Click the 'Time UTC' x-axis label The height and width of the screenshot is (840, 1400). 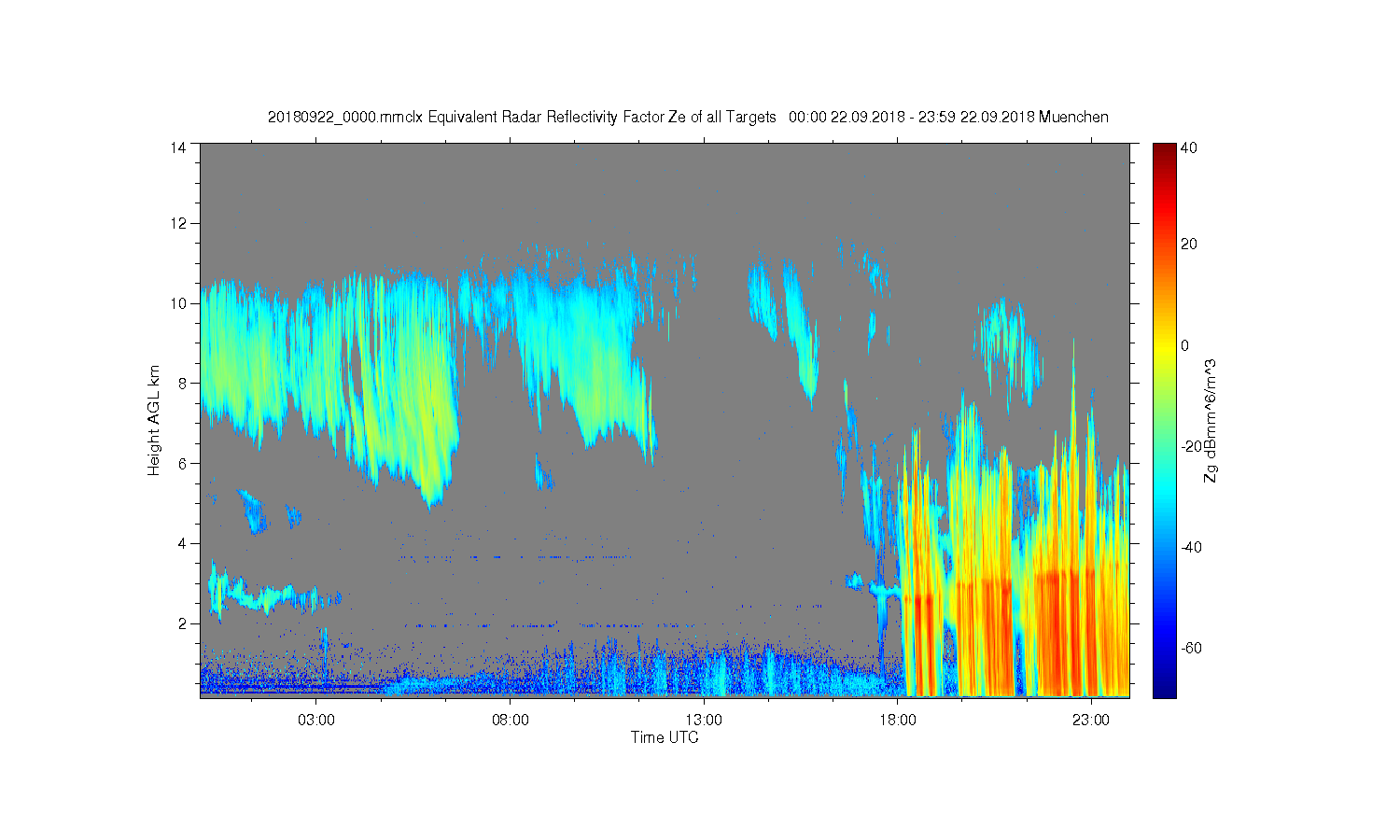point(665,737)
